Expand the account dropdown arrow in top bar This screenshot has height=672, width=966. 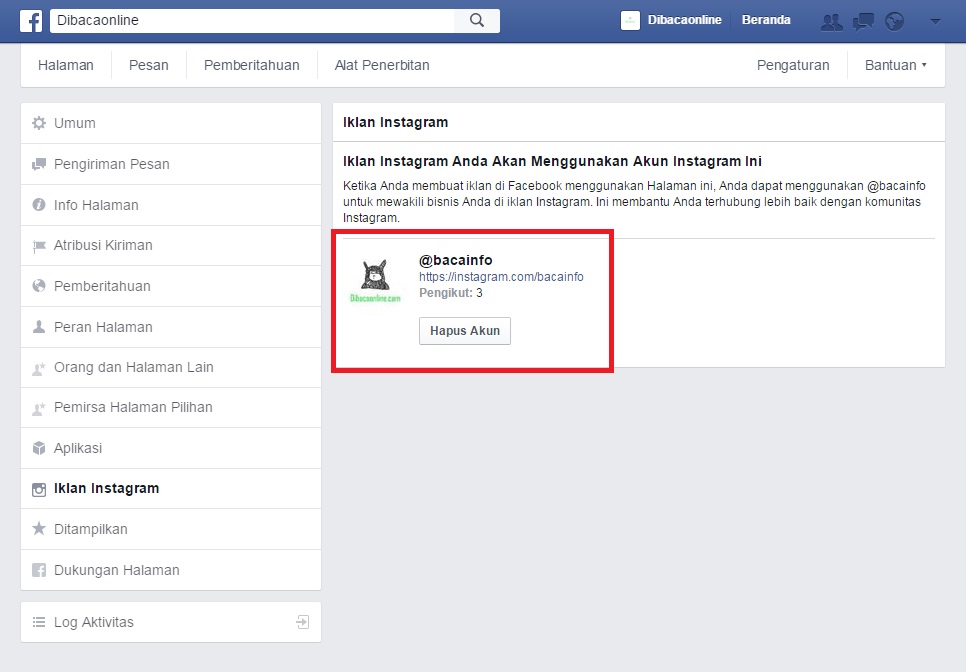click(935, 22)
